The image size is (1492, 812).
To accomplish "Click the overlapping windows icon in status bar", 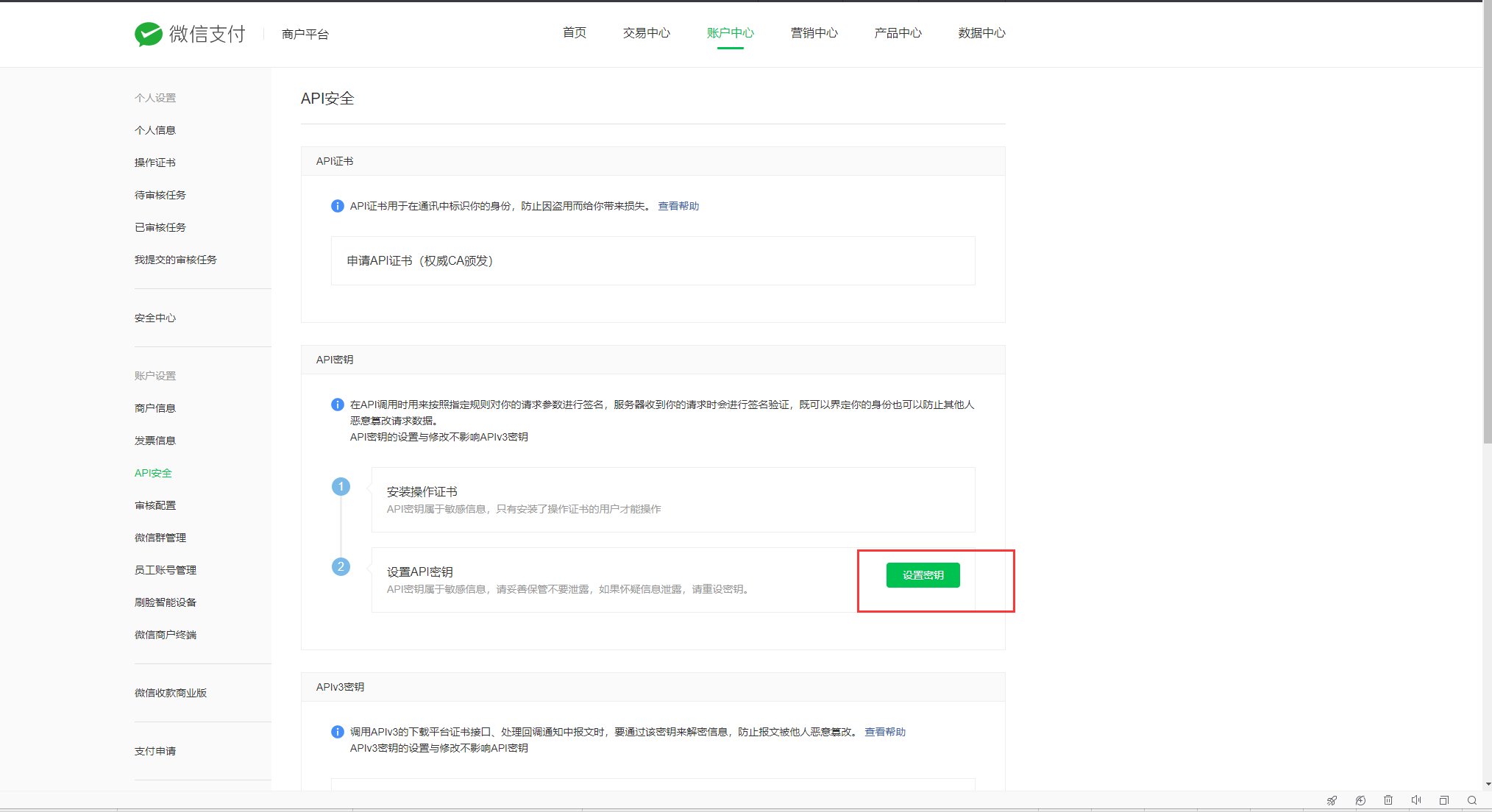I will coord(1444,800).
